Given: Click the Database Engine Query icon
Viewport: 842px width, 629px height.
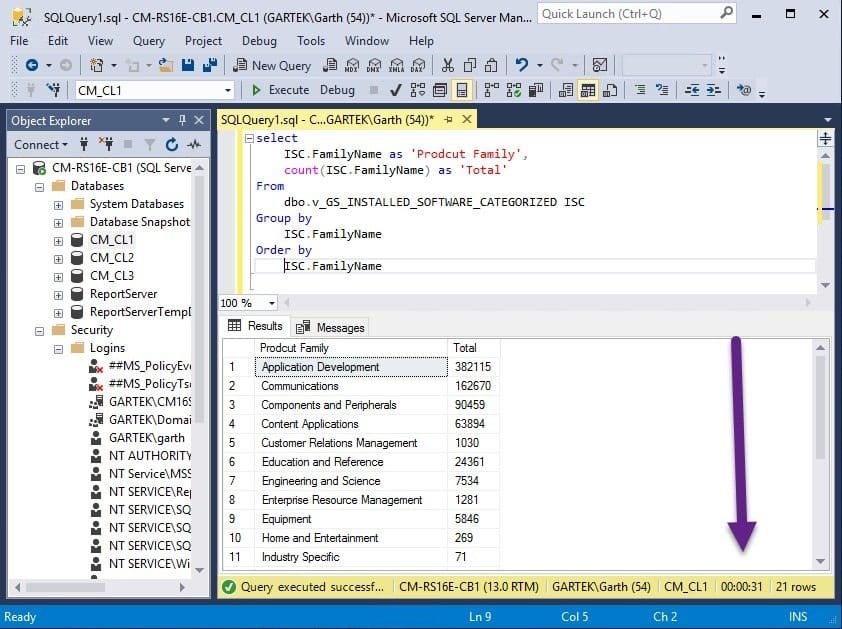Looking at the screenshot, I should click(330, 66).
